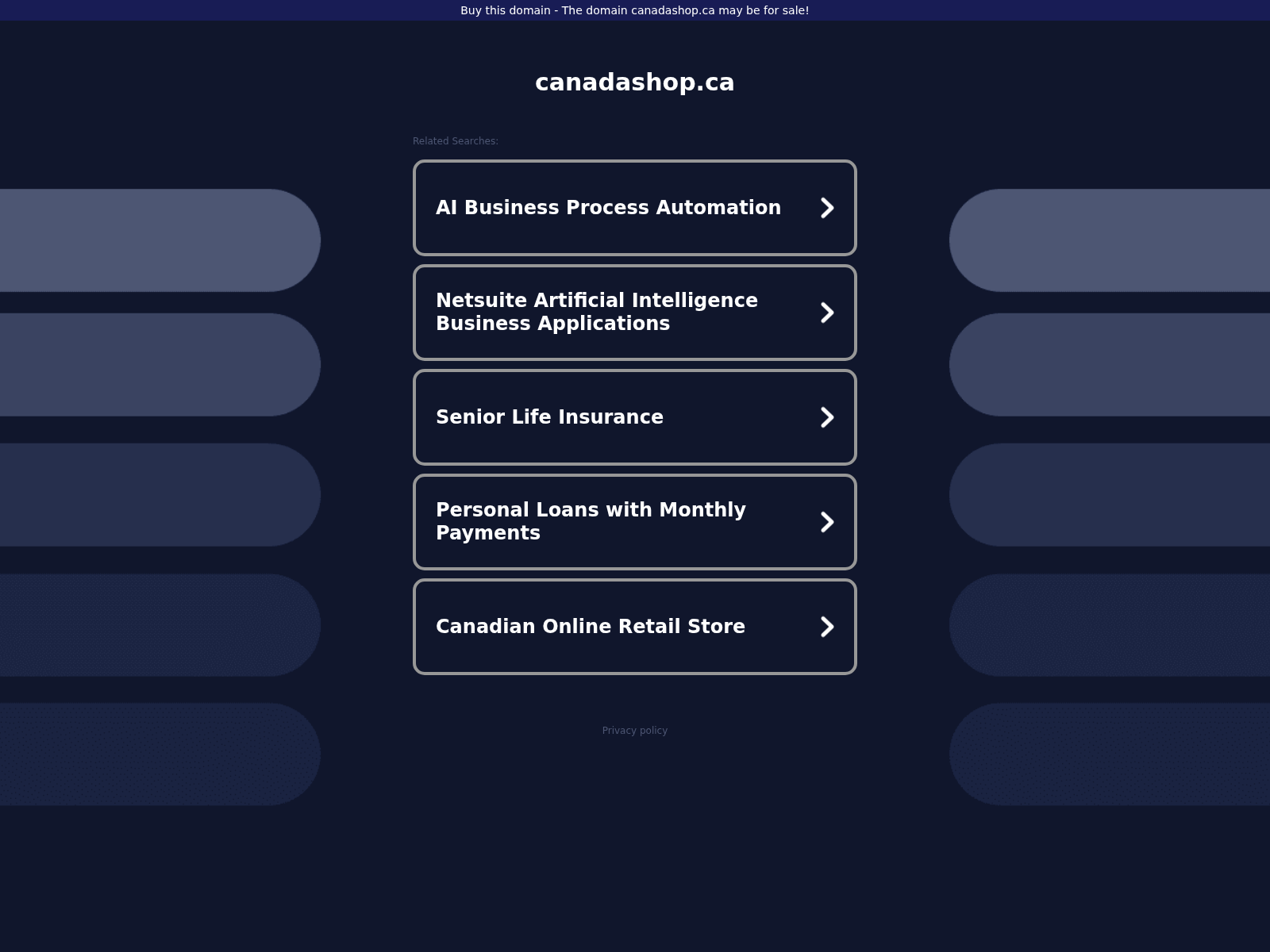Viewport: 1270px width, 952px height.
Task: Click the arrow beside AI Business Process Automation
Action: (x=827, y=208)
